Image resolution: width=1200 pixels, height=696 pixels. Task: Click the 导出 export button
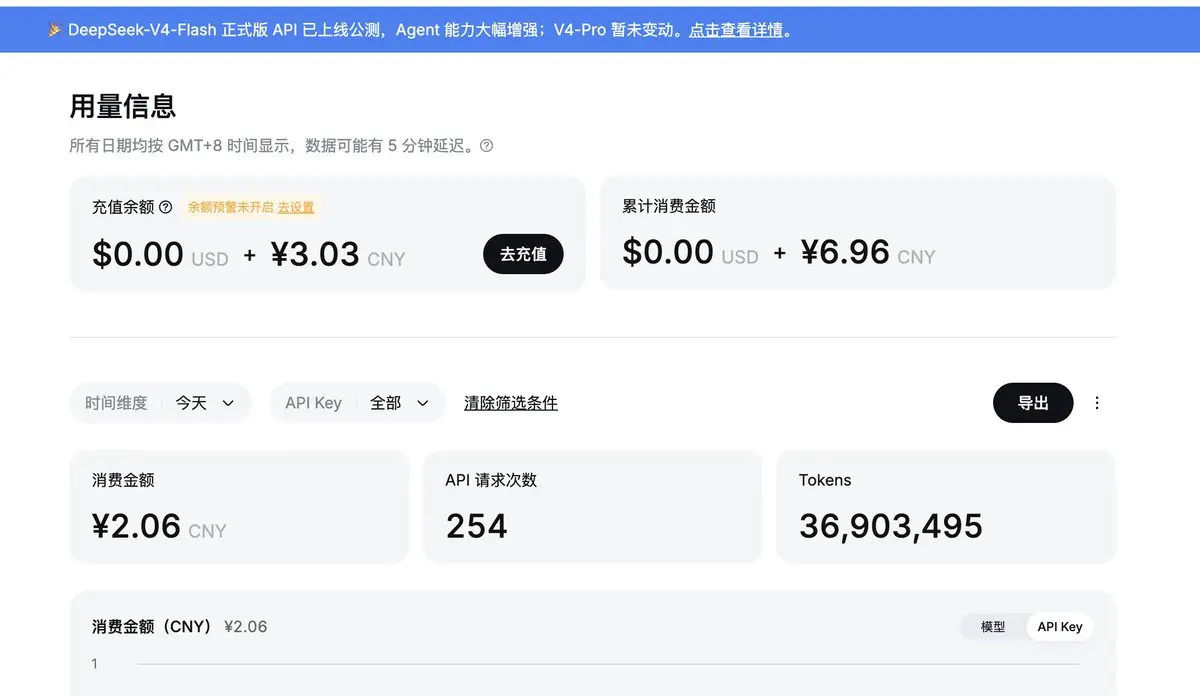[1033, 403]
